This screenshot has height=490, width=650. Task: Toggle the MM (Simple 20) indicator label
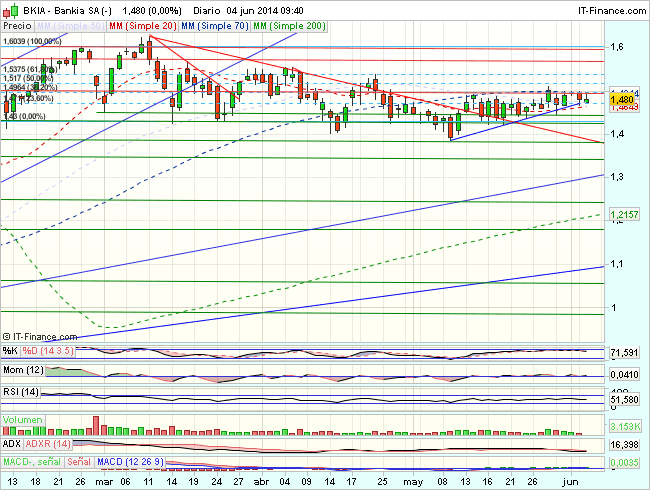[x=141, y=23]
